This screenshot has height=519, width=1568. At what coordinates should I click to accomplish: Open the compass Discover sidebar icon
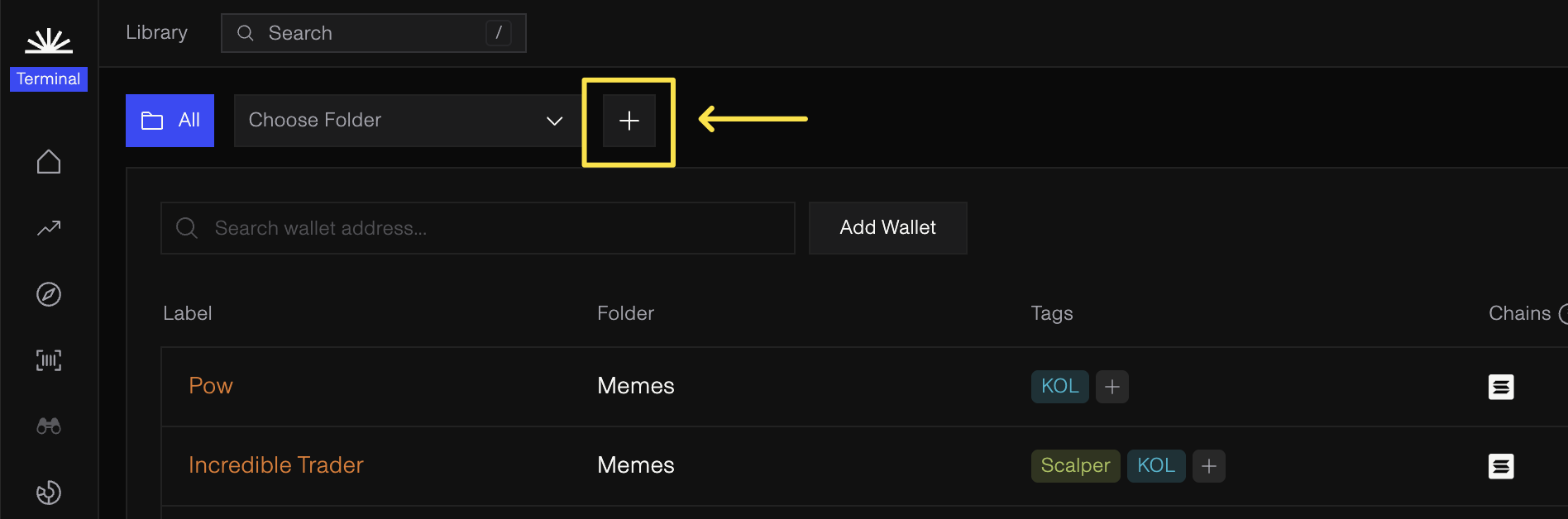[x=49, y=294]
